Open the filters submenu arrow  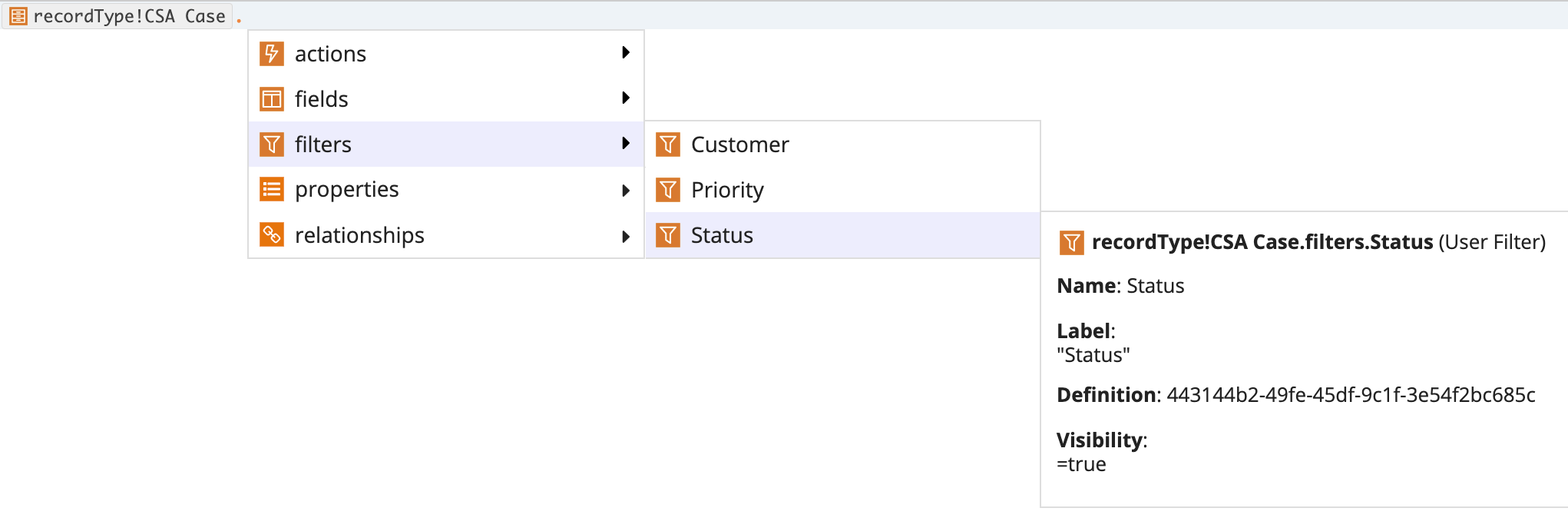626,143
